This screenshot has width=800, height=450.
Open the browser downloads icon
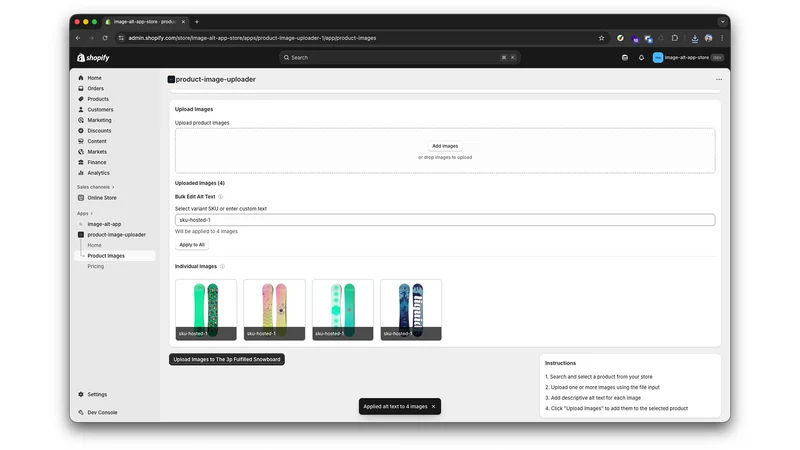click(x=695, y=38)
